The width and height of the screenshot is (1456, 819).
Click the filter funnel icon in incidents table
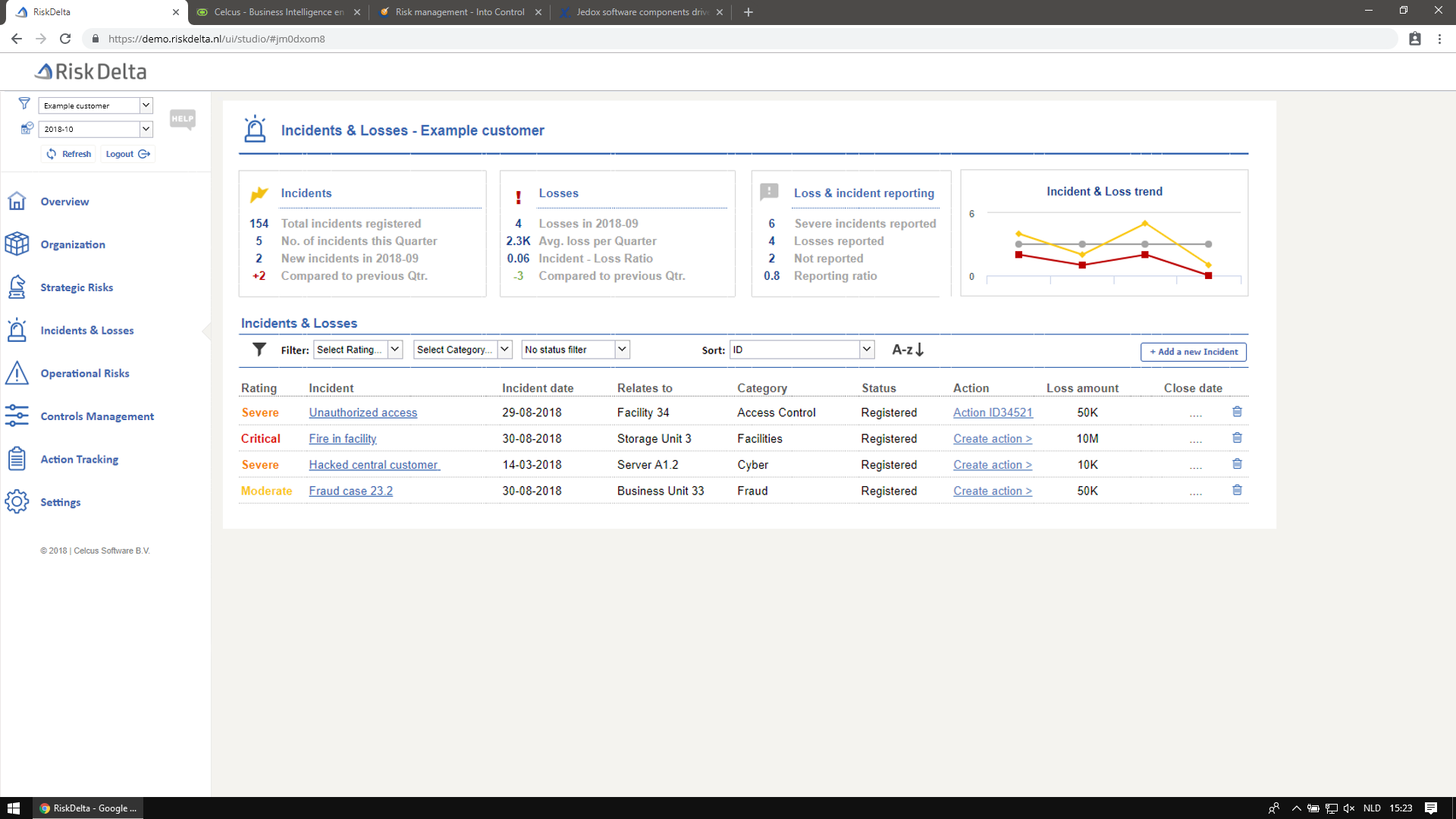pyautogui.click(x=259, y=350)
